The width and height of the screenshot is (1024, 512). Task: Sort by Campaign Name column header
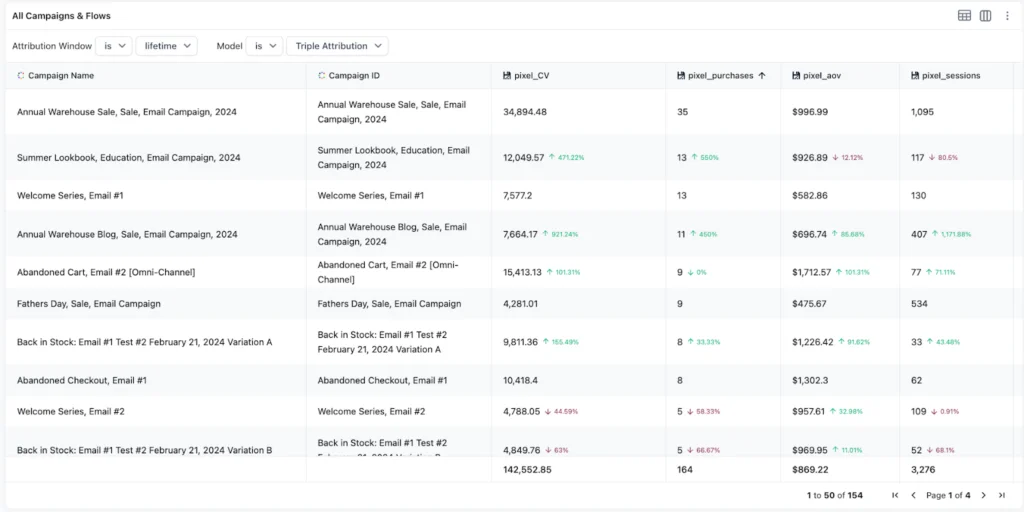click(x=61, y=76)
